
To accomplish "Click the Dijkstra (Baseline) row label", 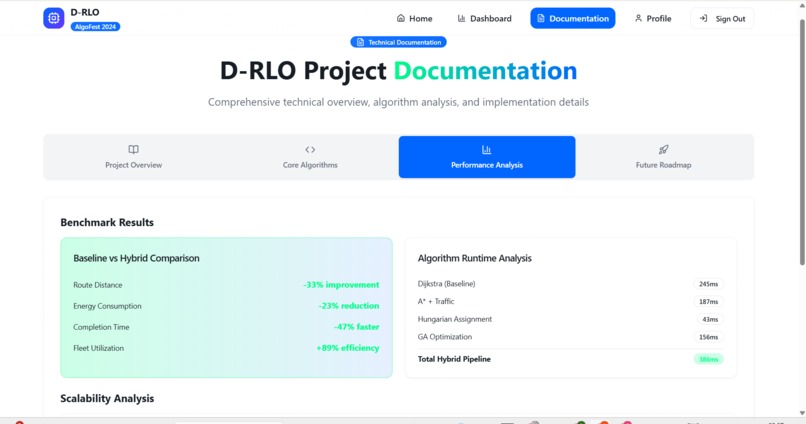I will click(446, 284).
